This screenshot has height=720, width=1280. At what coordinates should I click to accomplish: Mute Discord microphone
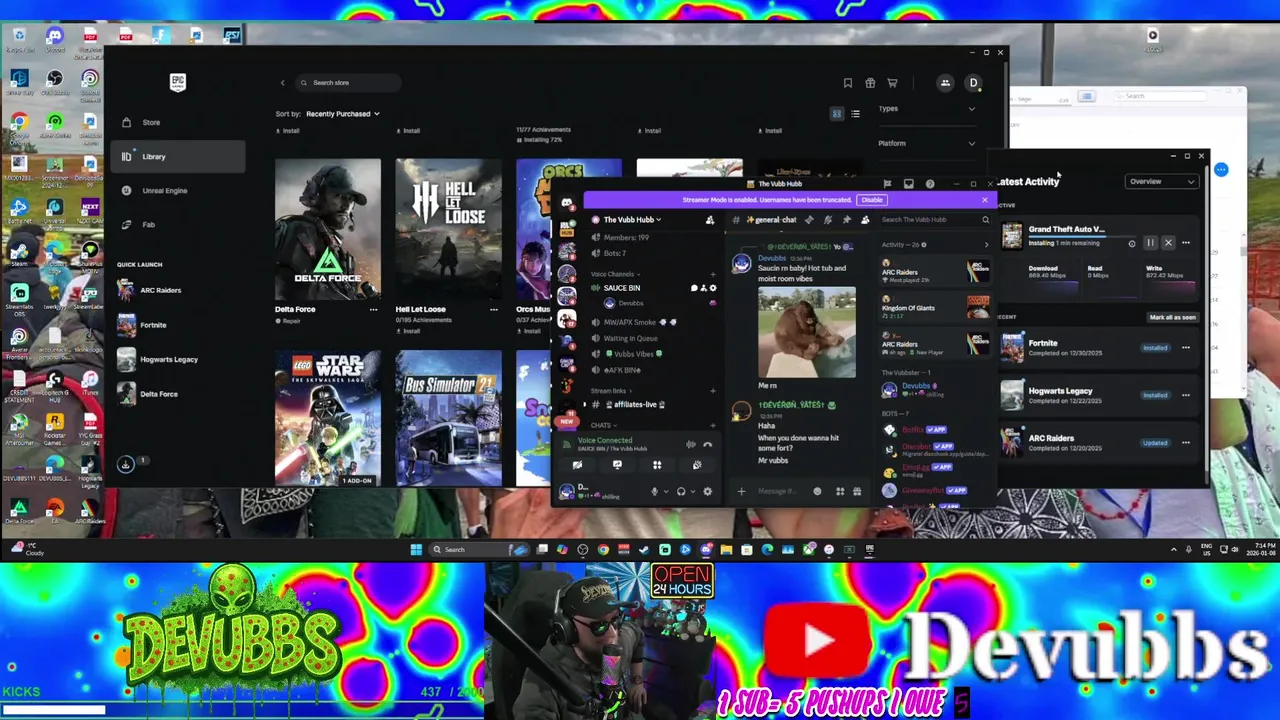655,491
